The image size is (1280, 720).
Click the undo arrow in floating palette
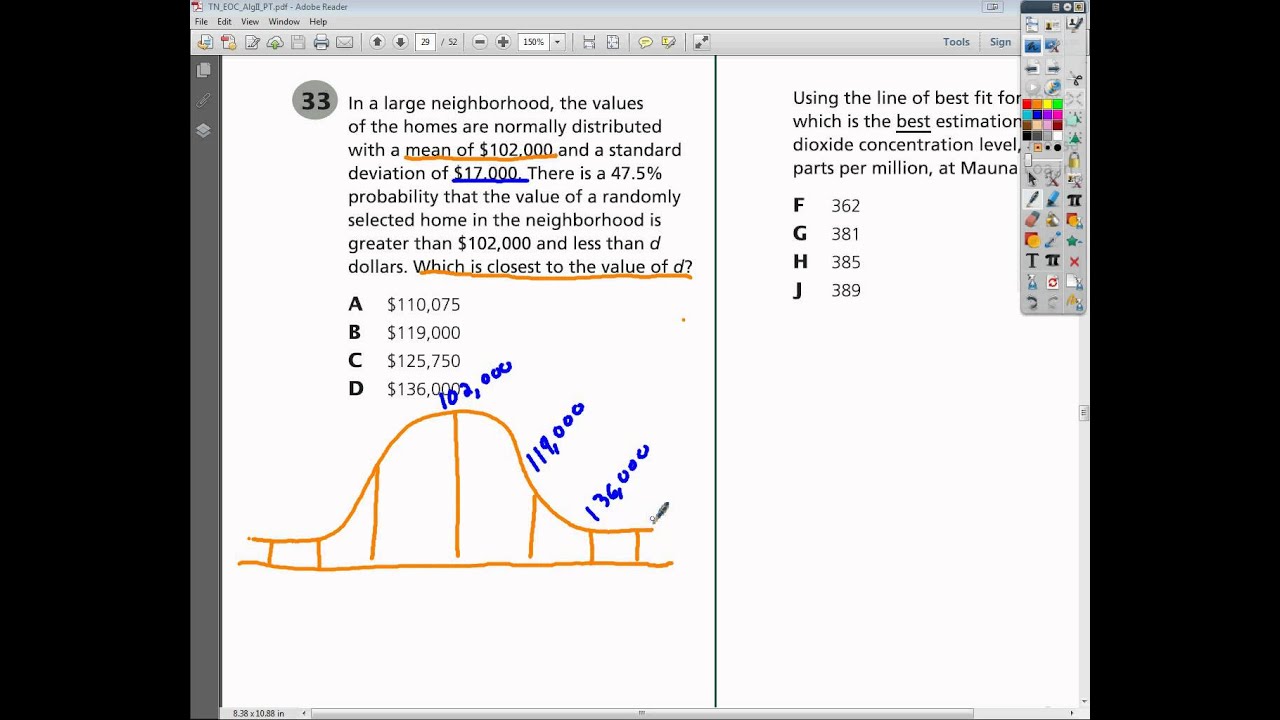[x=1032, y=302]
